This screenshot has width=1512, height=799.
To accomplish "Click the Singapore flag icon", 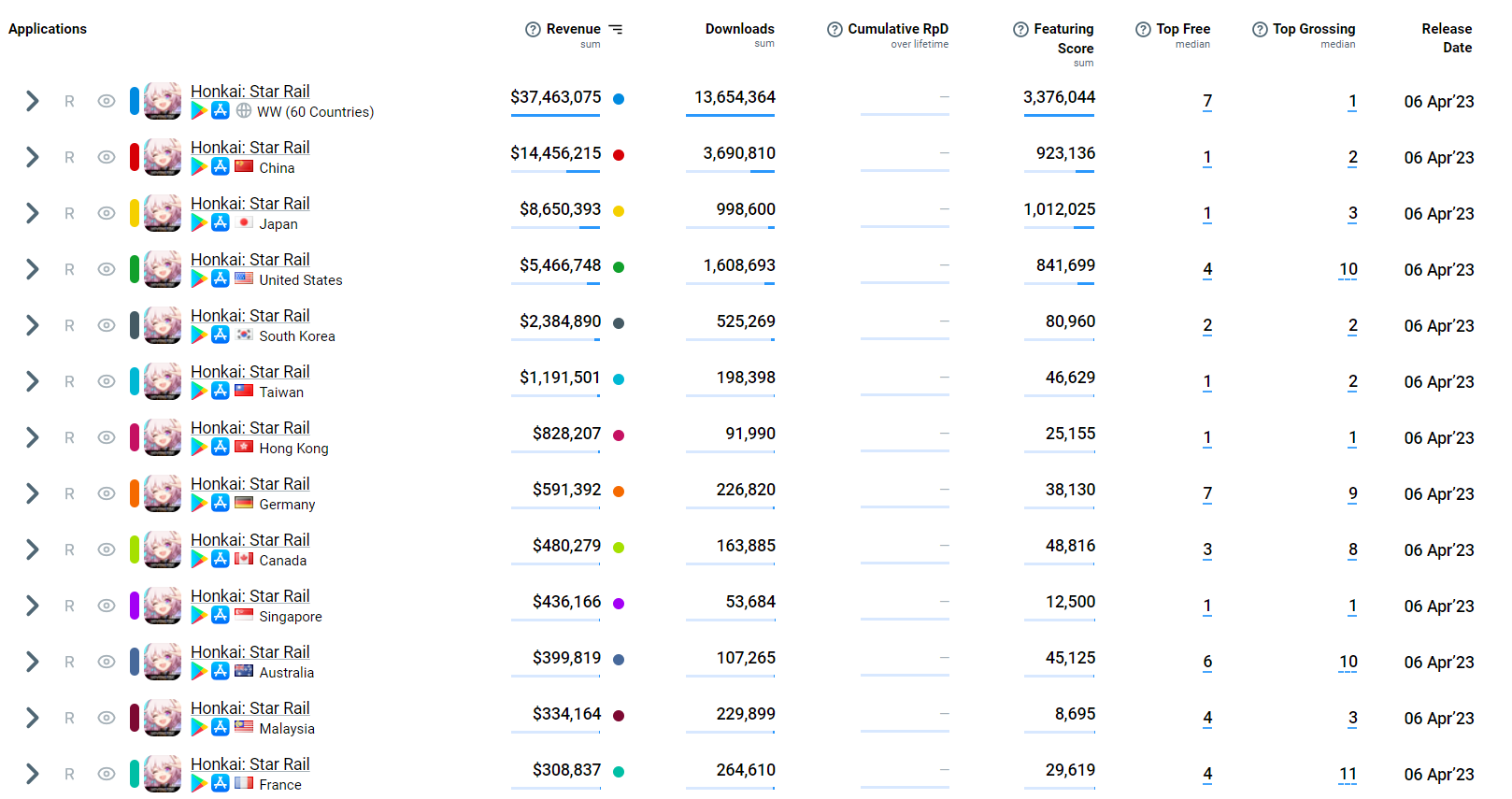I will pos(244,615).
